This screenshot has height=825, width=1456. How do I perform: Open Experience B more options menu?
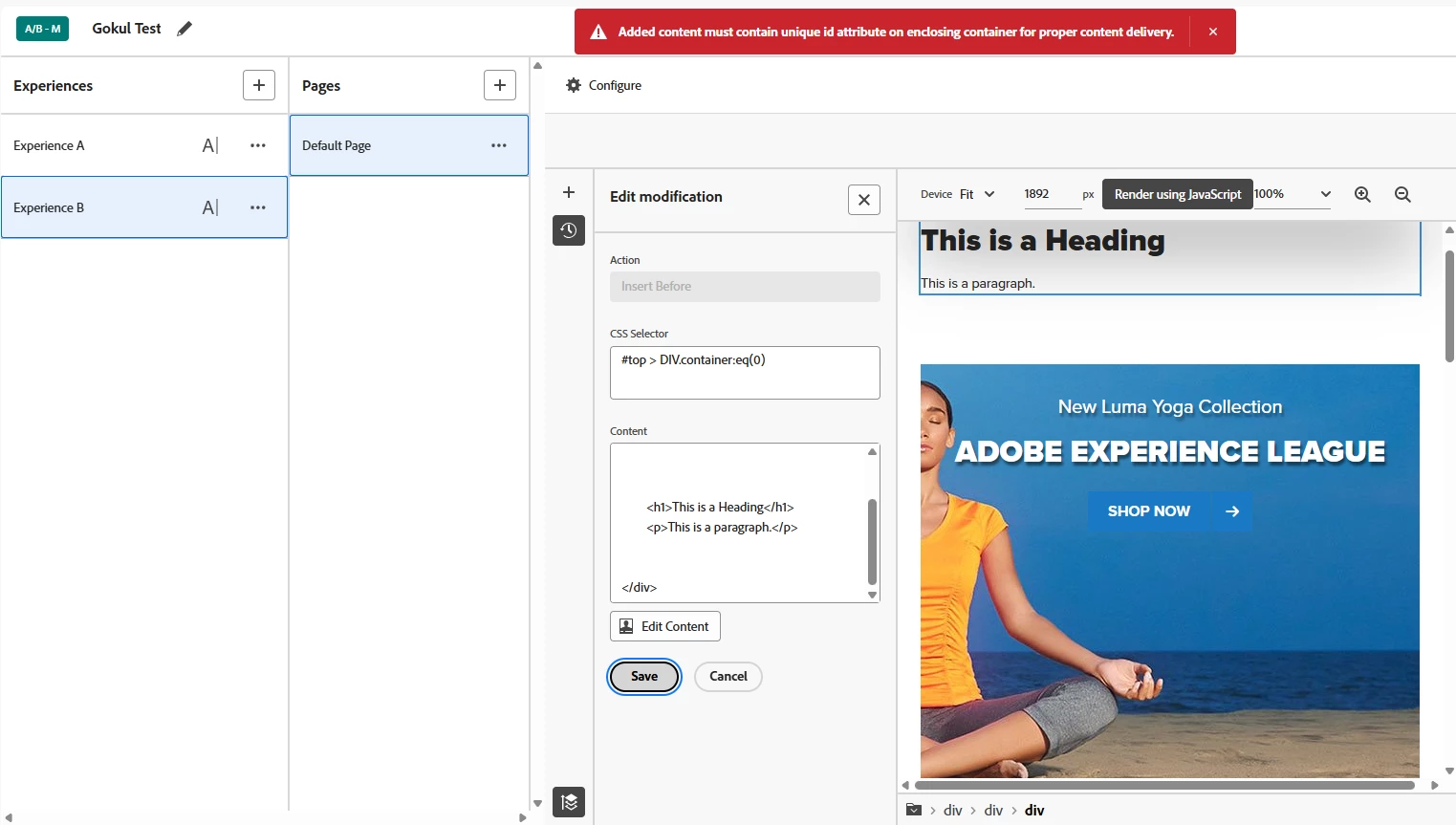coord(258,207)
